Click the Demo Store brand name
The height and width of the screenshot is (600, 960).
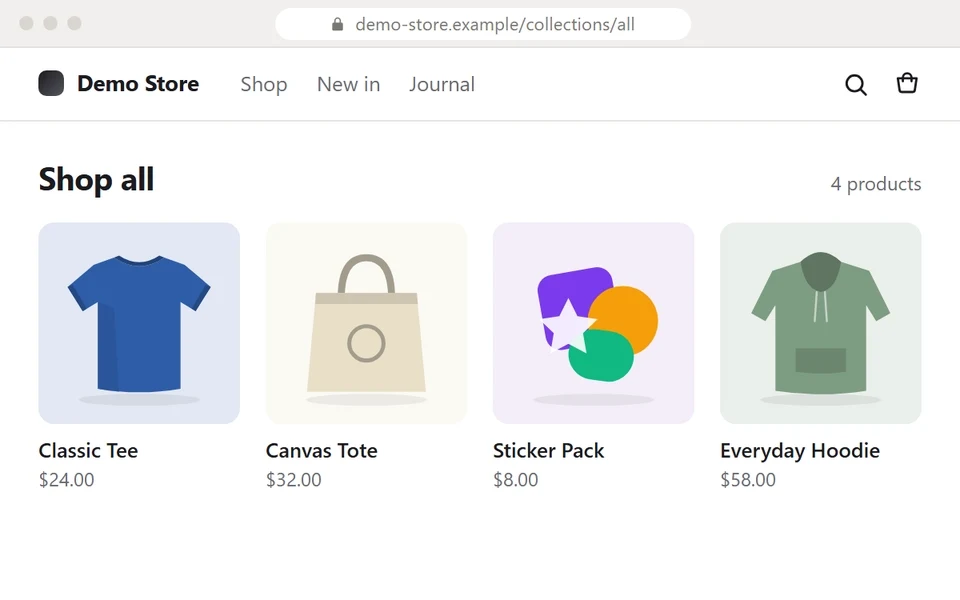click(138, 83)
